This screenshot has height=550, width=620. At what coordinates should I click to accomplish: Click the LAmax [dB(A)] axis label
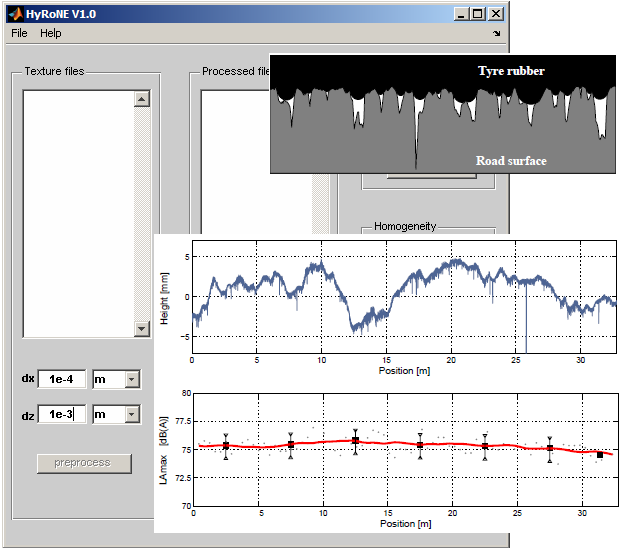pyautogui.click(x=163, y=450)
